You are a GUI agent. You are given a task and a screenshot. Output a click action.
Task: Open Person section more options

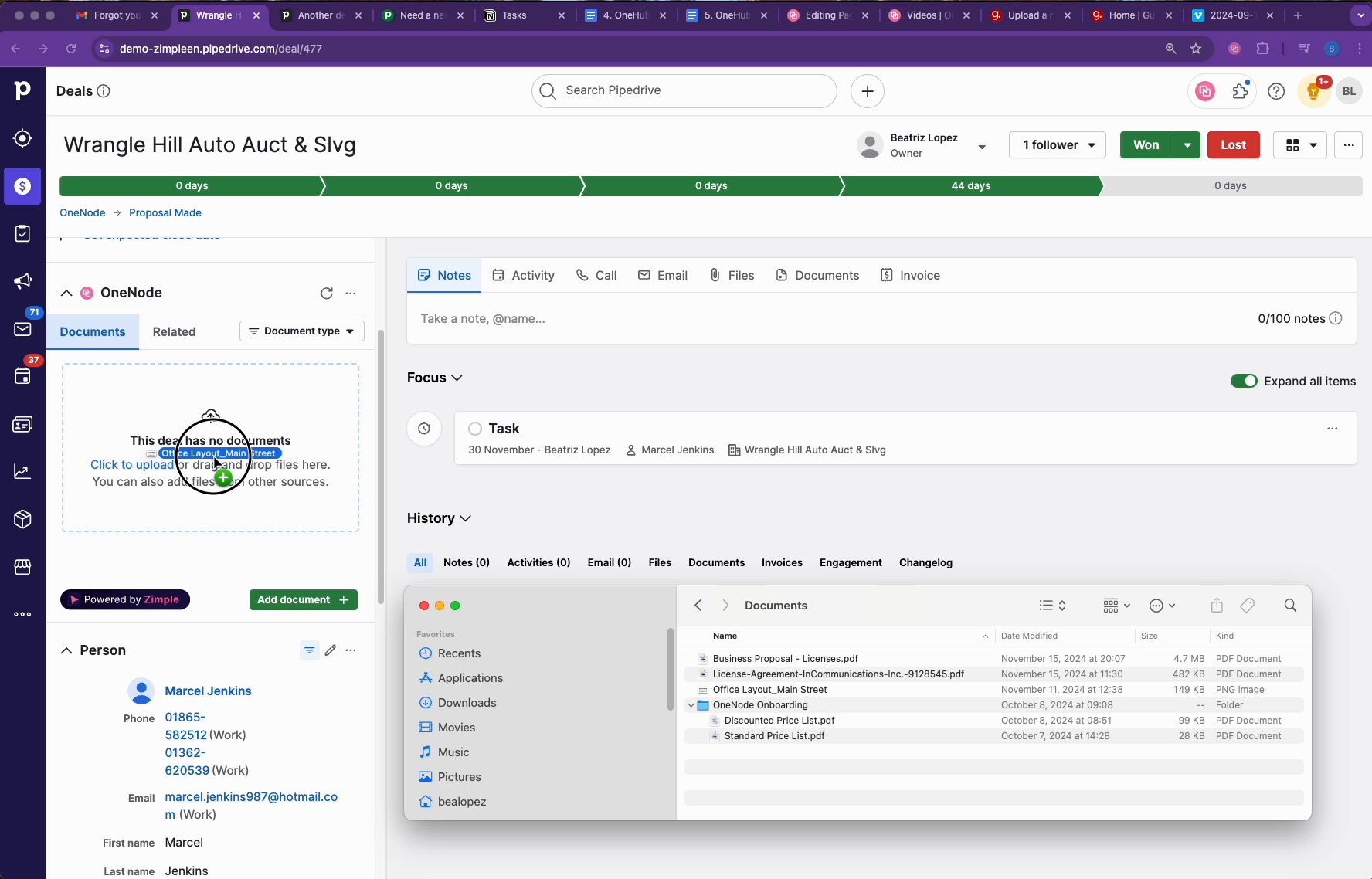coord(351,650)
